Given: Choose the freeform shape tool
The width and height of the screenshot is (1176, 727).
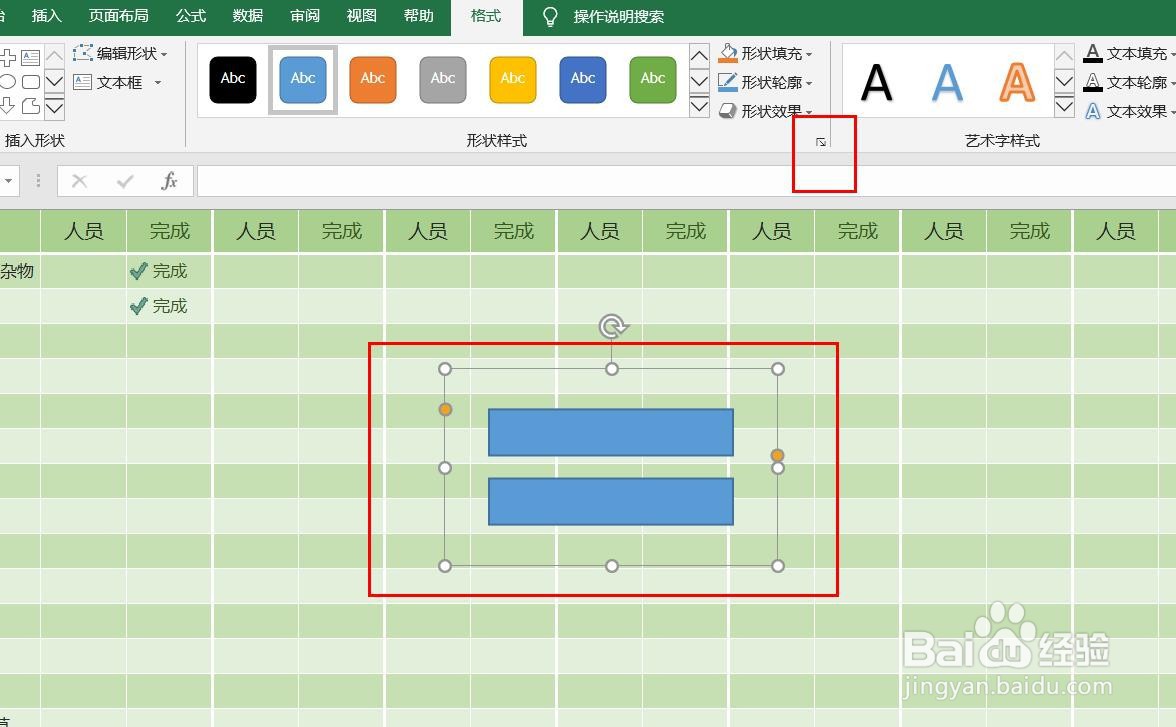Looking at the screenshot, I should click(30, 107).
